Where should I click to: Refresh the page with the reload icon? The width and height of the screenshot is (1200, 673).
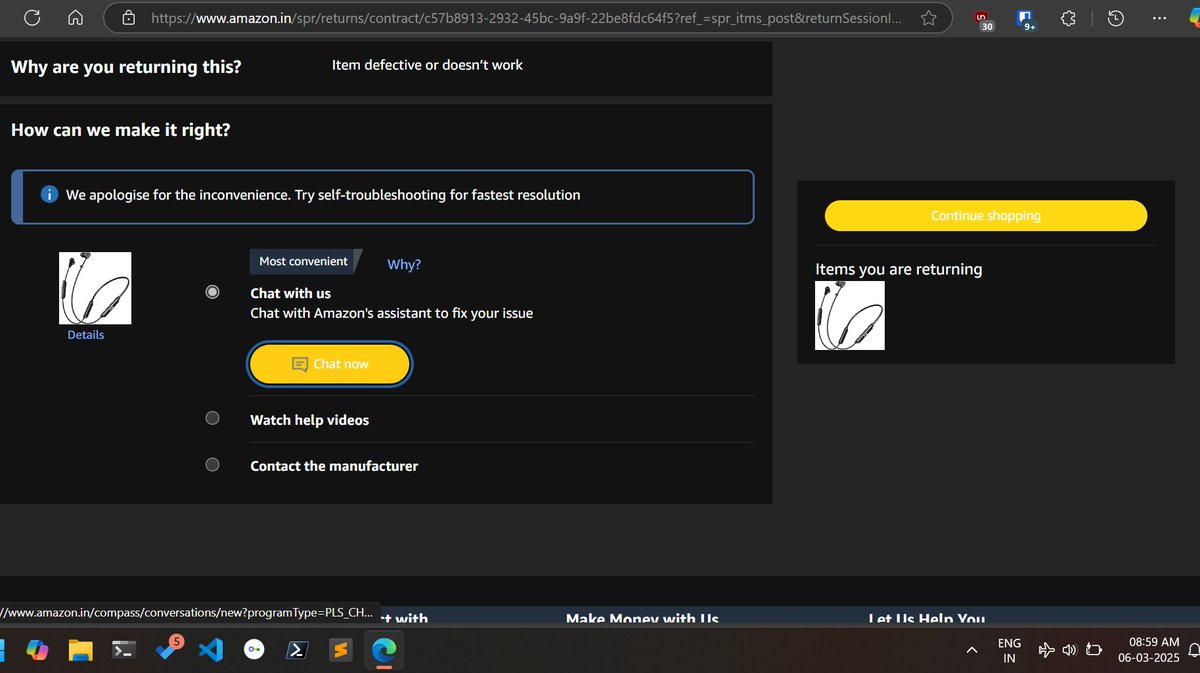[x=33, y=18]
